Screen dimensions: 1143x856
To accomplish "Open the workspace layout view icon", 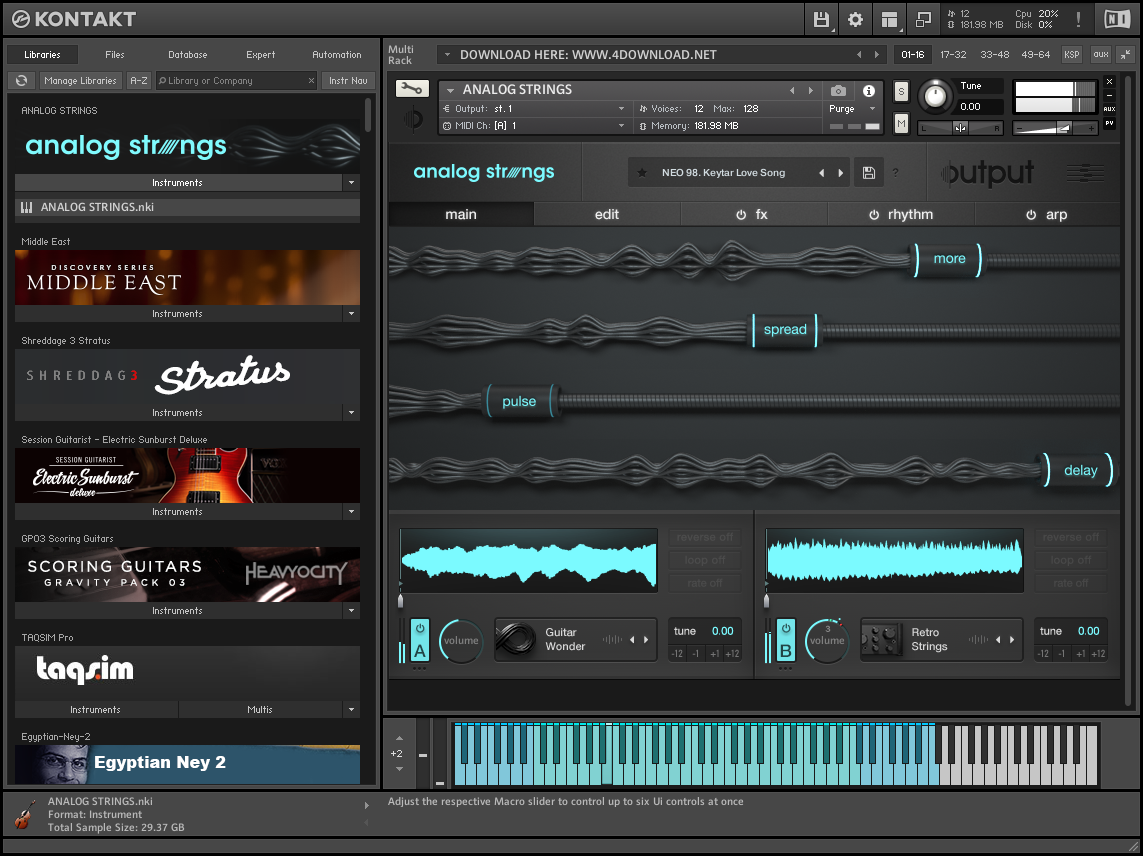I will 889,20.
